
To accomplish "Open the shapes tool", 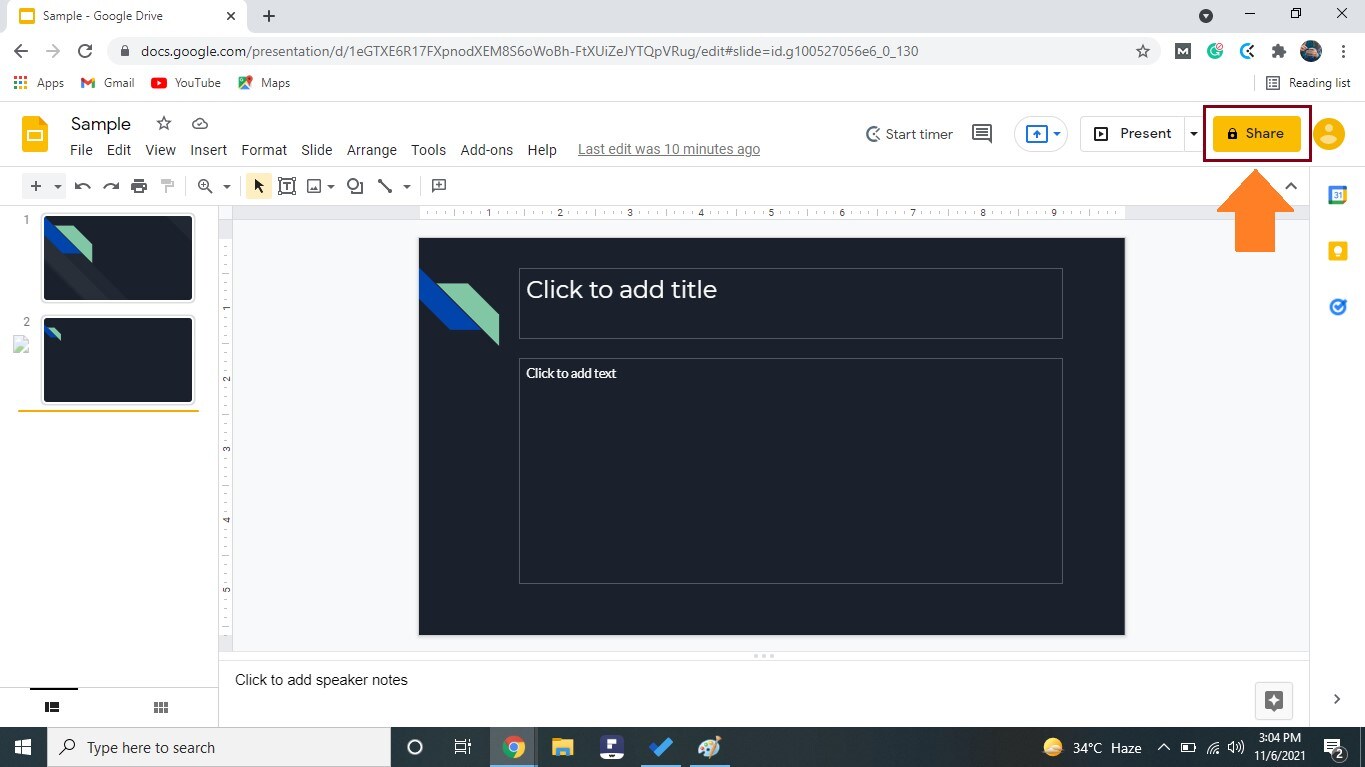I will click(354, 185).
